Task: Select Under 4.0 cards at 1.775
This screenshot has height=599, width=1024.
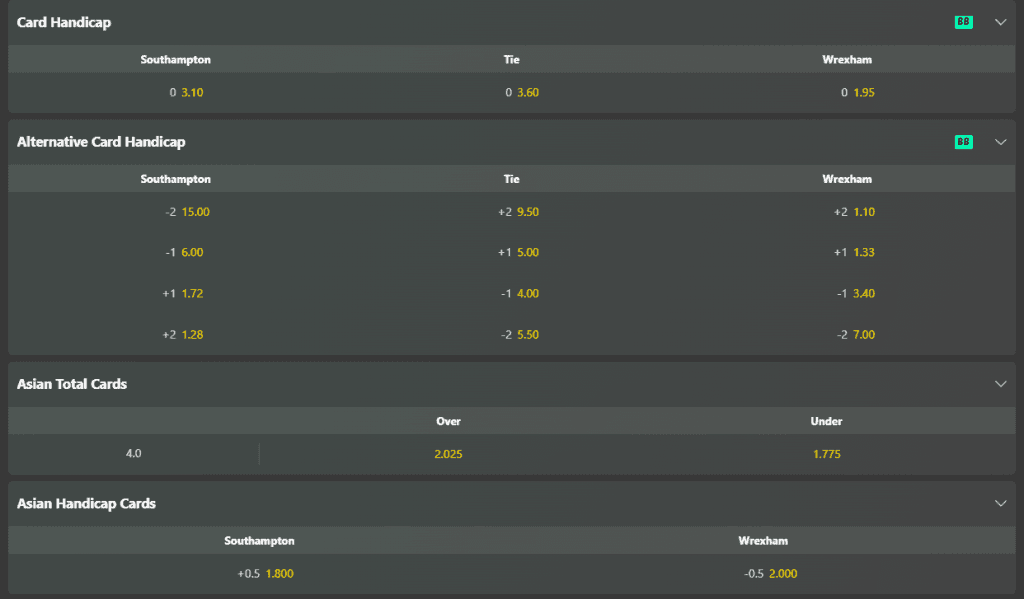Action: (826, 454)
